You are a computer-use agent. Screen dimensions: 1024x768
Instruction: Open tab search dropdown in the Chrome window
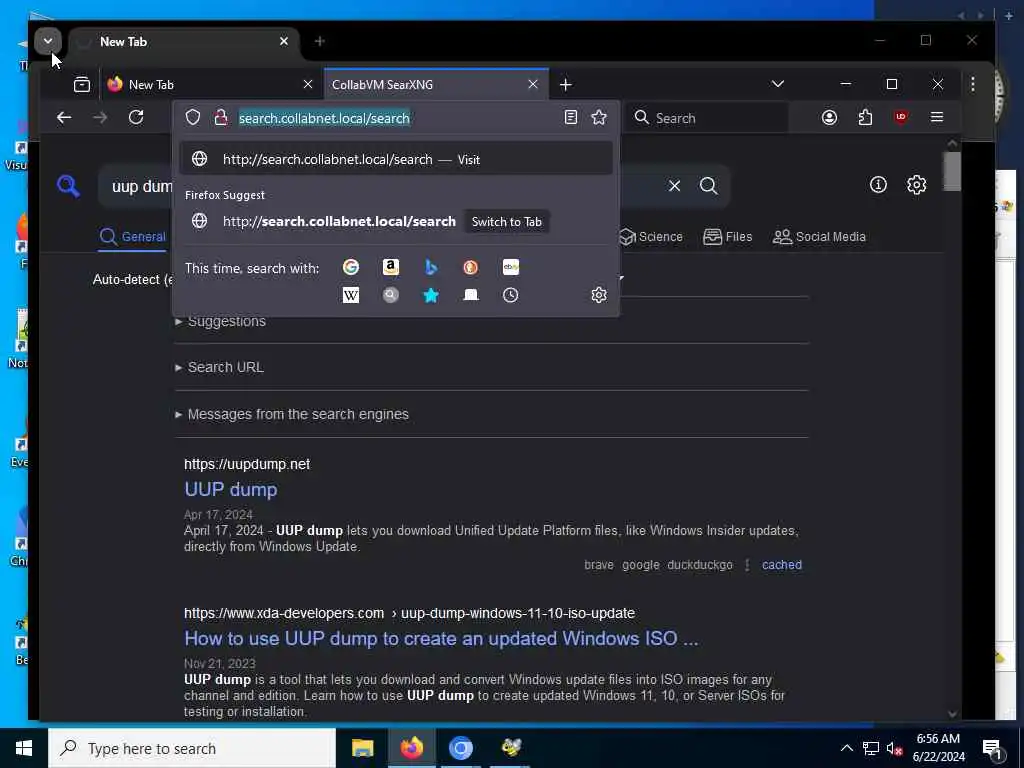48,41
